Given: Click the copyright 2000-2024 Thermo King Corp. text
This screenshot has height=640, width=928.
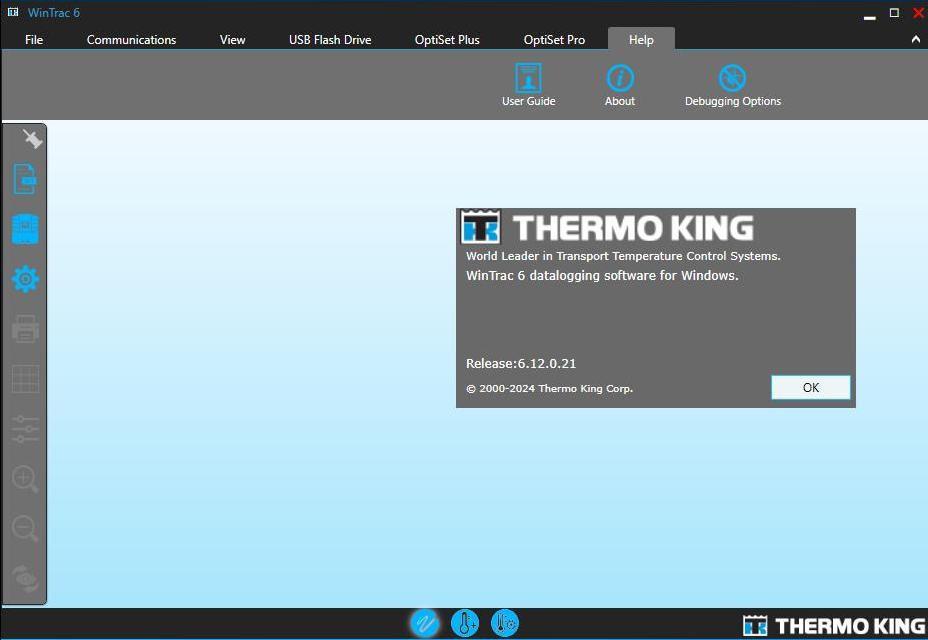Looking at the screenshot, I should [x=549, y=388].
